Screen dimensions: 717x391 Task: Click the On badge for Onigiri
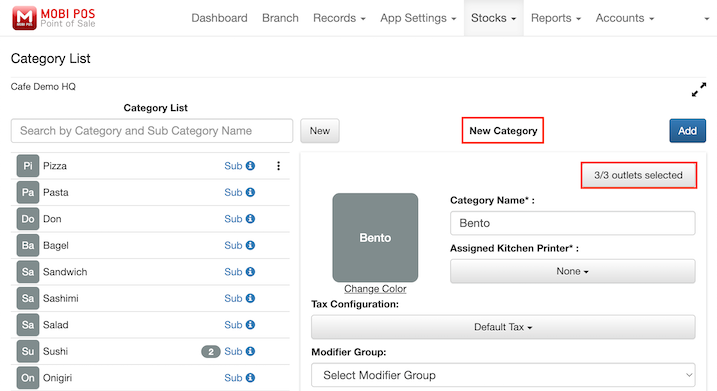28,378
